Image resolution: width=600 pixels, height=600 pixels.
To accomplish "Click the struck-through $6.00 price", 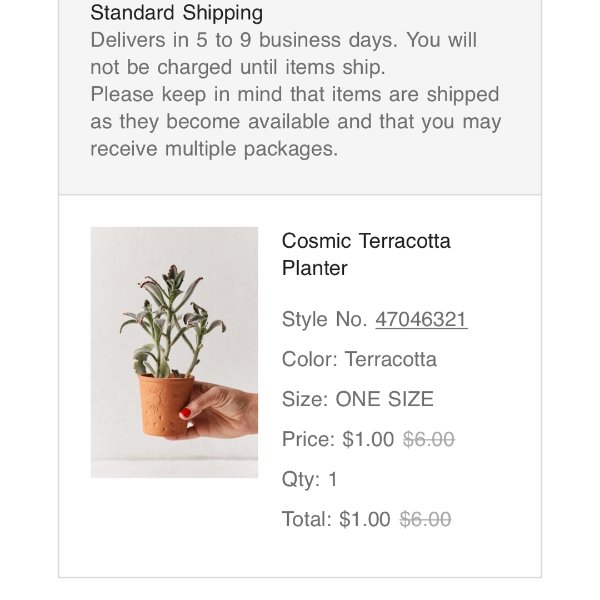I will 428,439.
